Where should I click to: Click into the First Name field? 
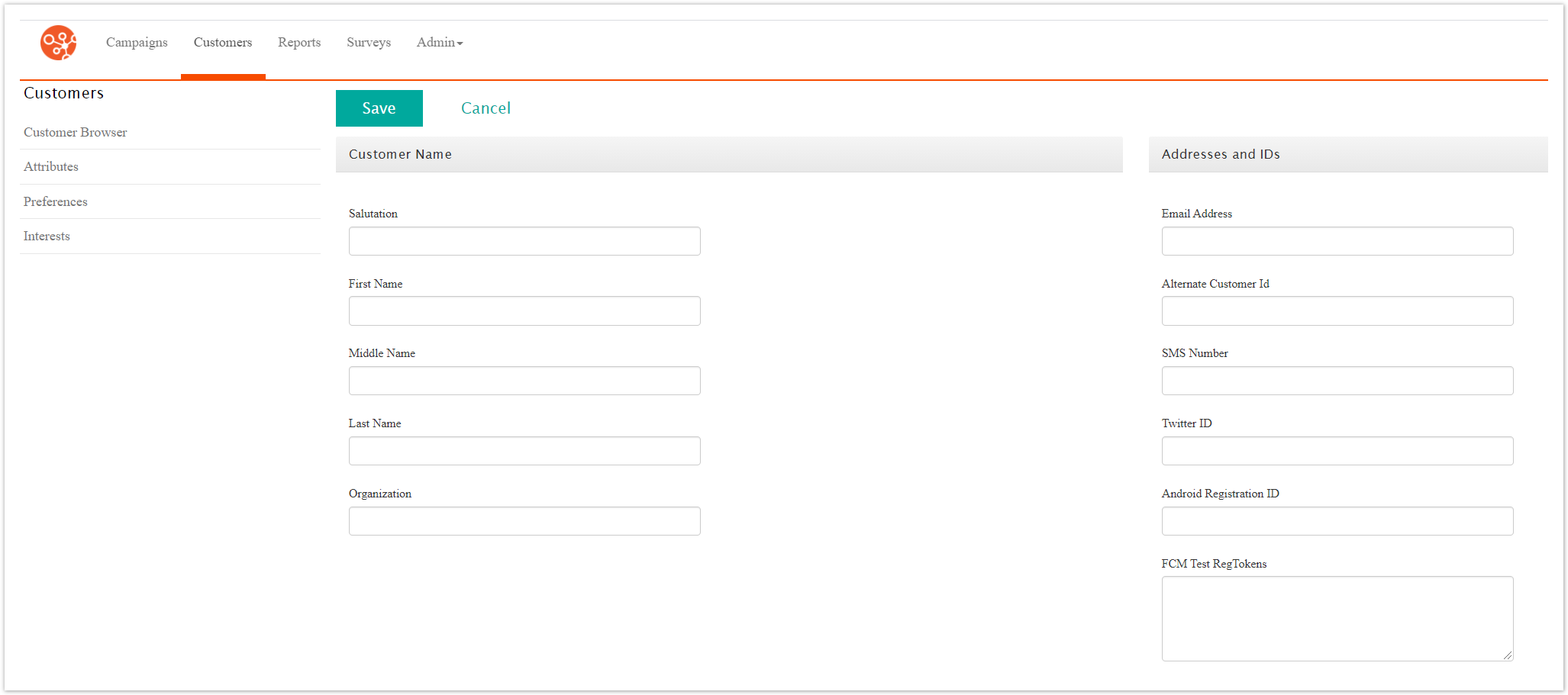coord(524,311)
